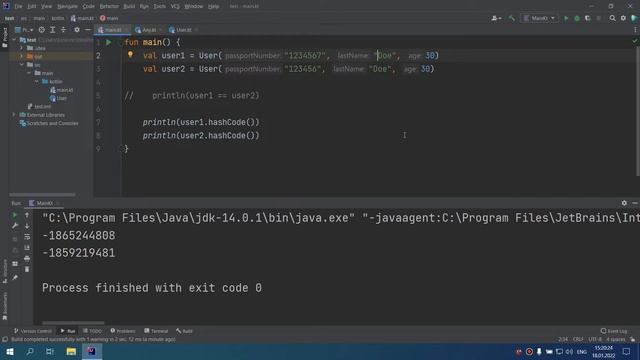Collapse the src folder

point(22,64)
